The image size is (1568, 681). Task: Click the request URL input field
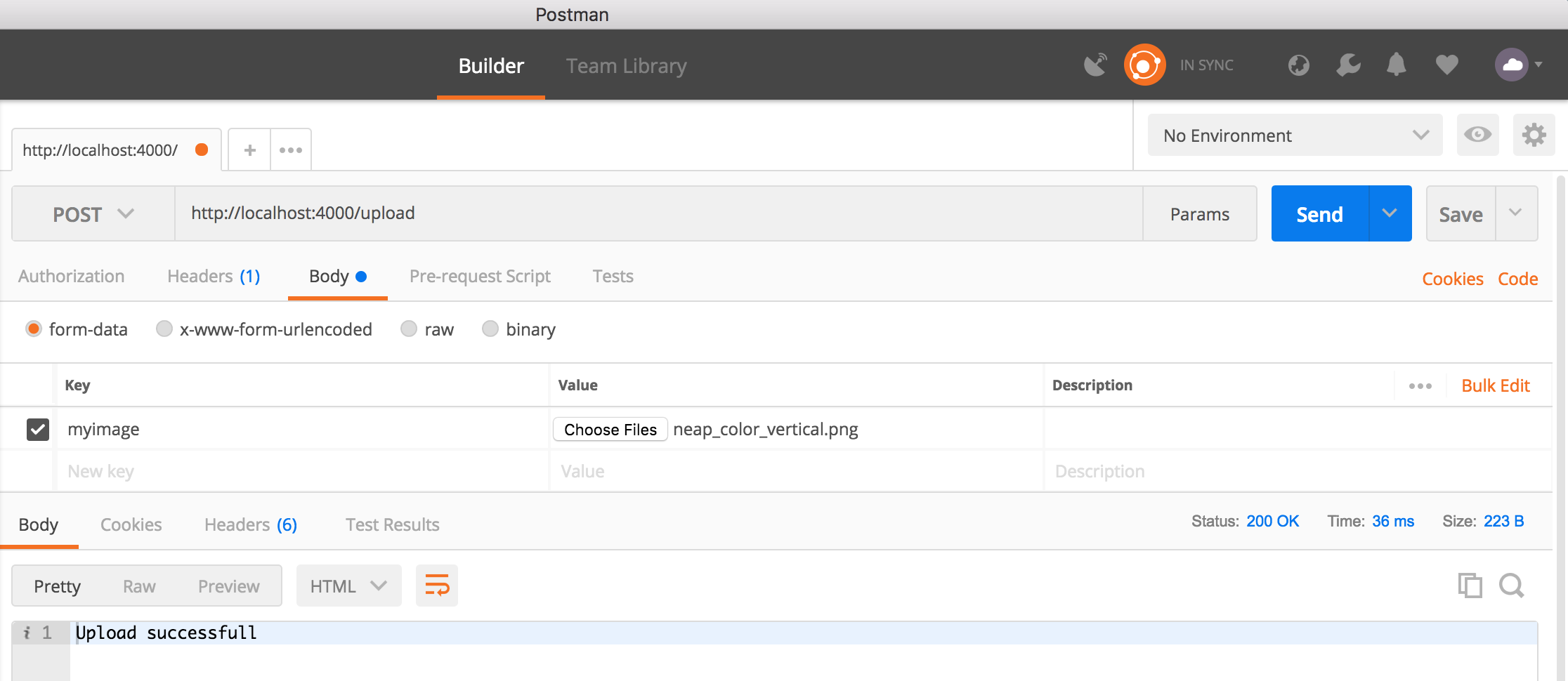click(659, 213)
